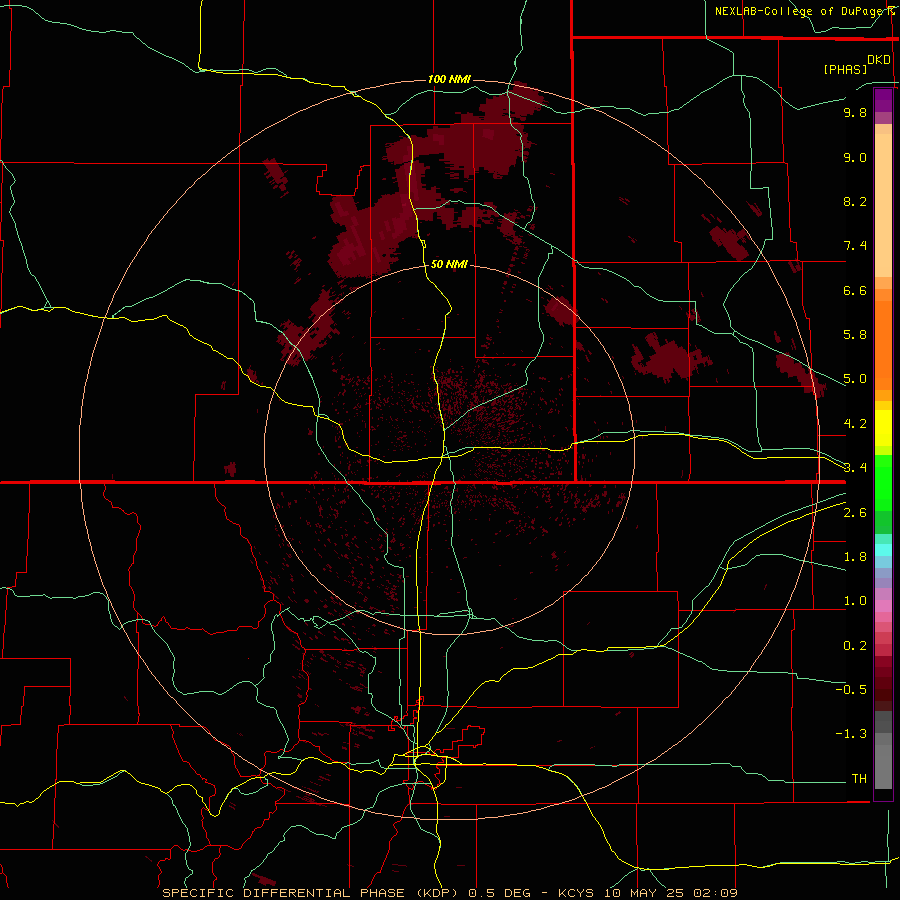Click the 5.8 value on the color scale
This screenshot has height=900, width=900.
click(855, 335)
